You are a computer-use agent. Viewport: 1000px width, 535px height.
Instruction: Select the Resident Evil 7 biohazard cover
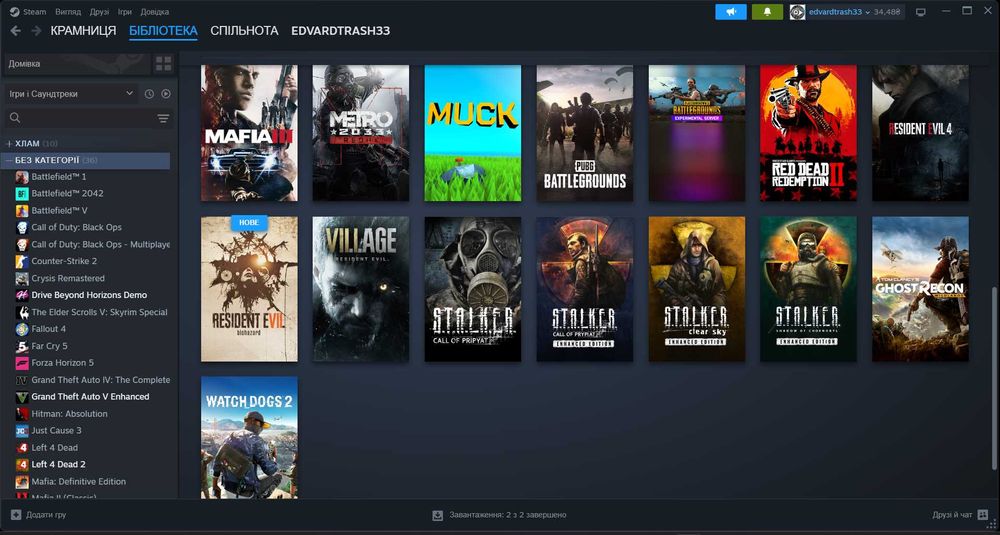[x=249, y=289]
